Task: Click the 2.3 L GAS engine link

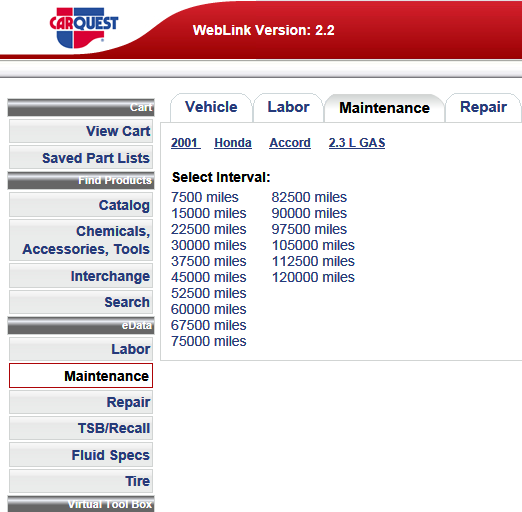Action: pos(357,143)
